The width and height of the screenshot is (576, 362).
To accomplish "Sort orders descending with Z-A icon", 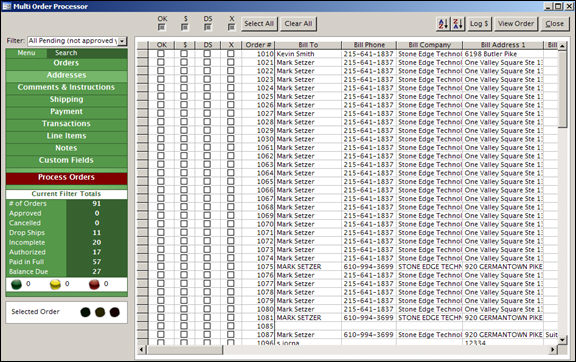I will 458,24.
